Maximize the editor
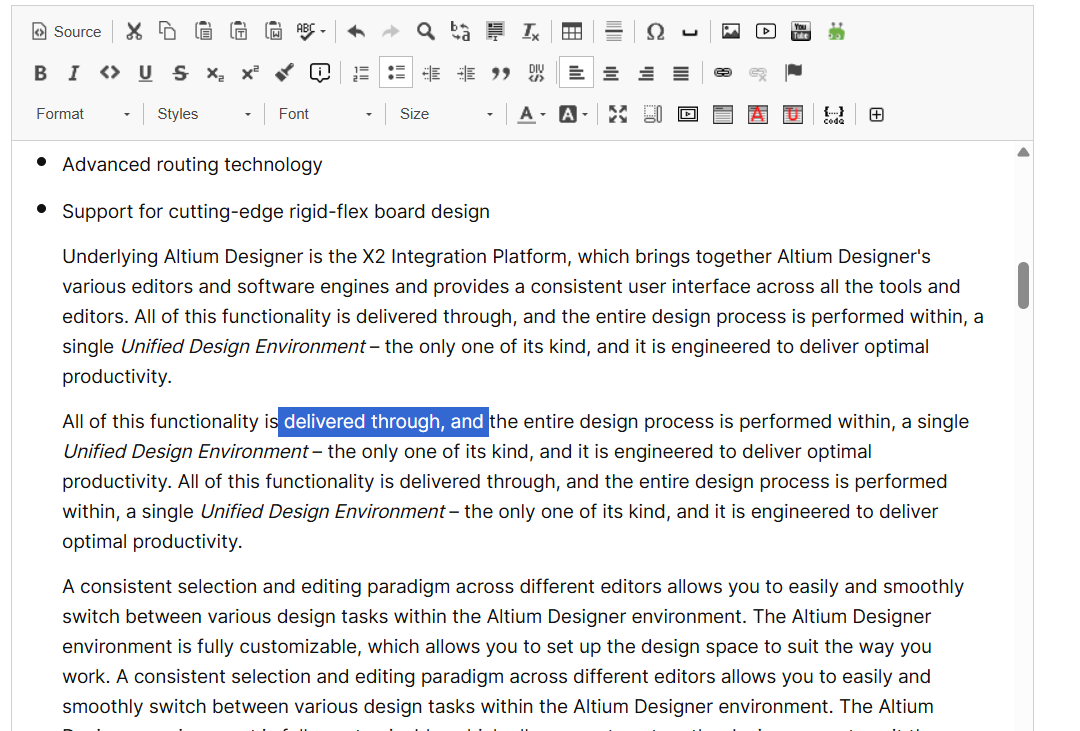Screen dimensions: 1080x731 618,114
